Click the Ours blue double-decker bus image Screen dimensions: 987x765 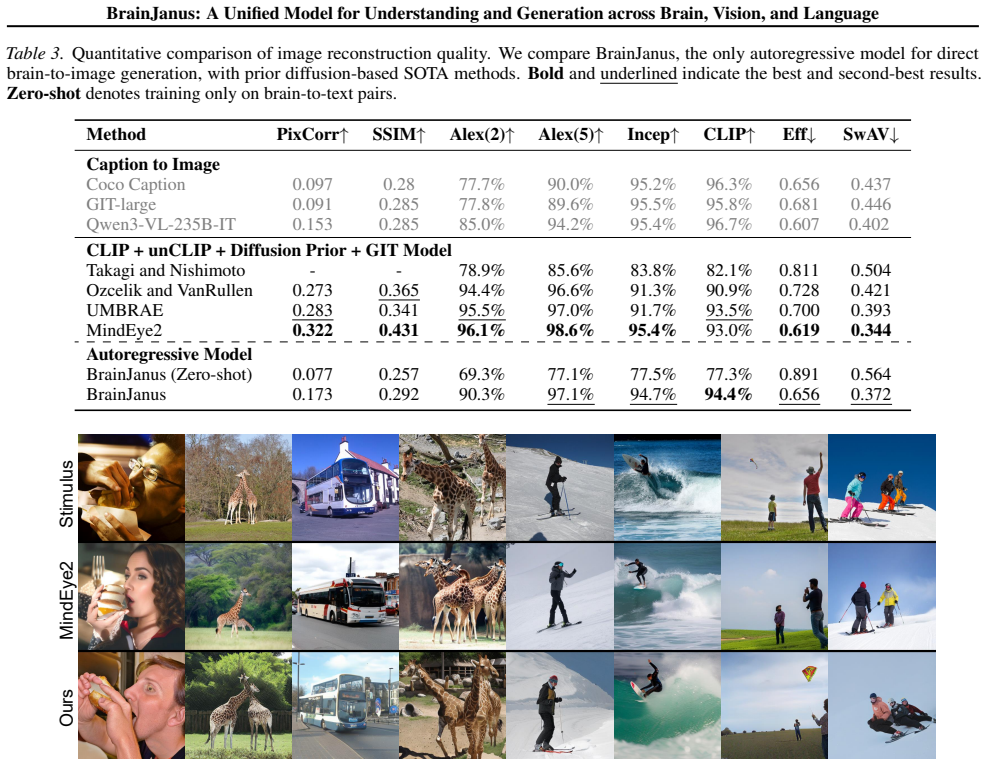(345, 705)
